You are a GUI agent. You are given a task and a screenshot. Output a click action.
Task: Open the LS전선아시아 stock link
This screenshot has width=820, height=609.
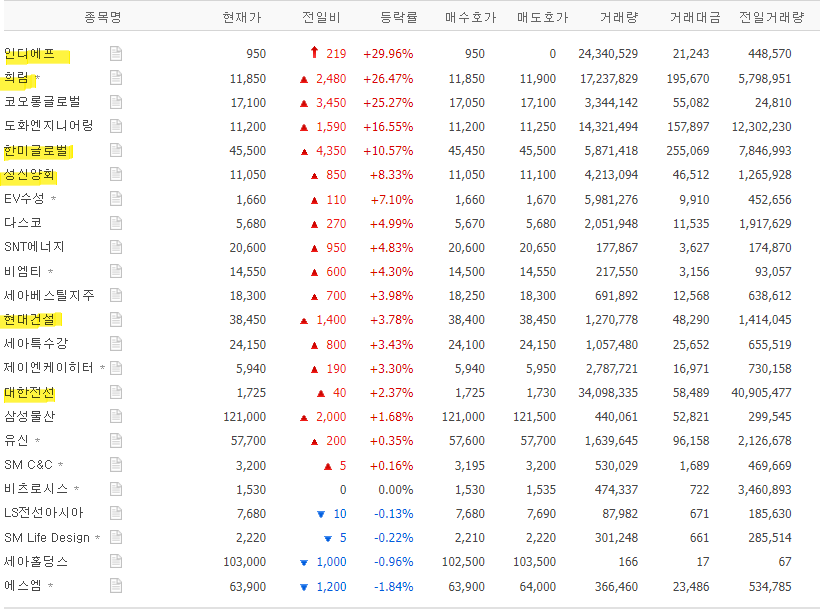(x=43, y=513)
